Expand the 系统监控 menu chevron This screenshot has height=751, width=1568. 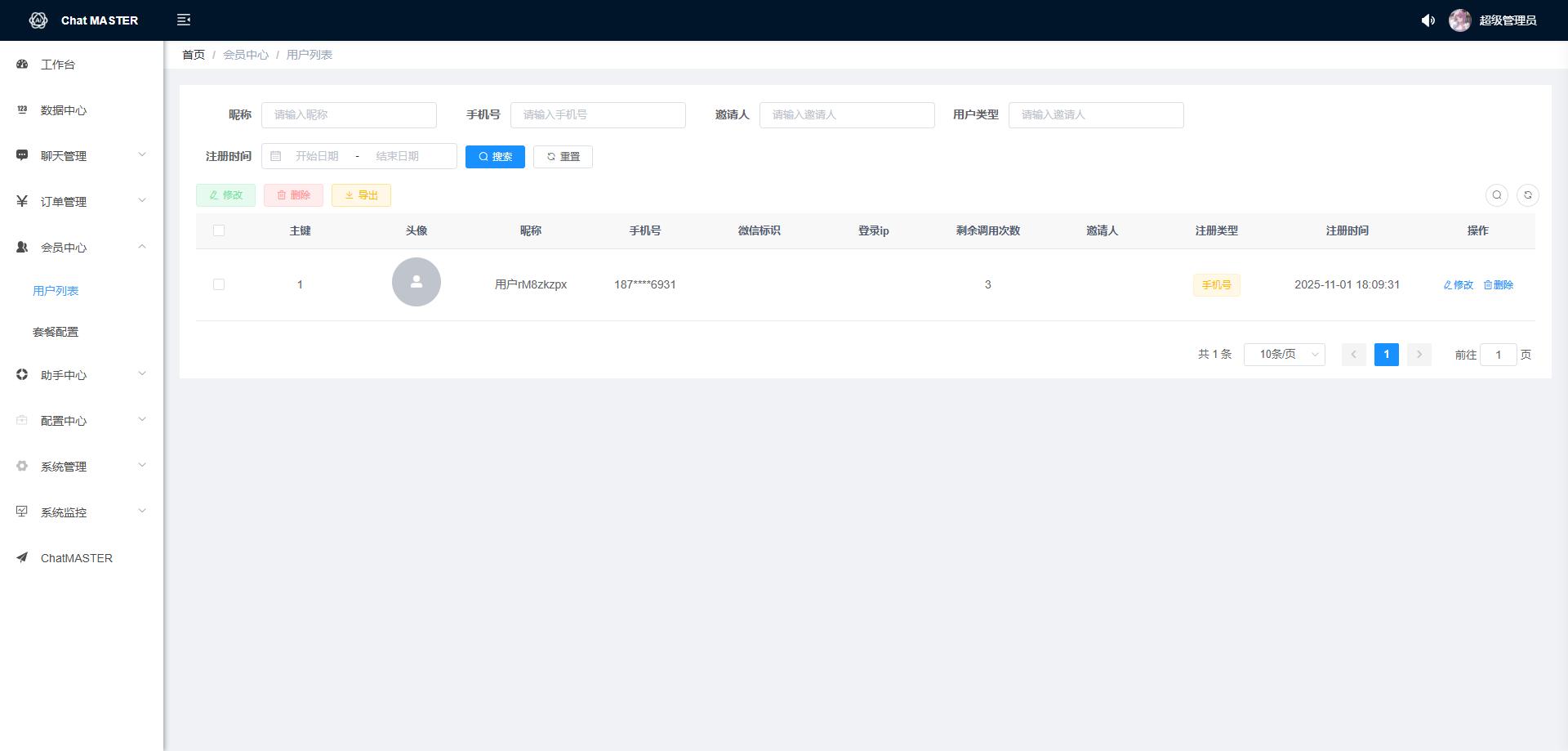(x=142, y=511)
